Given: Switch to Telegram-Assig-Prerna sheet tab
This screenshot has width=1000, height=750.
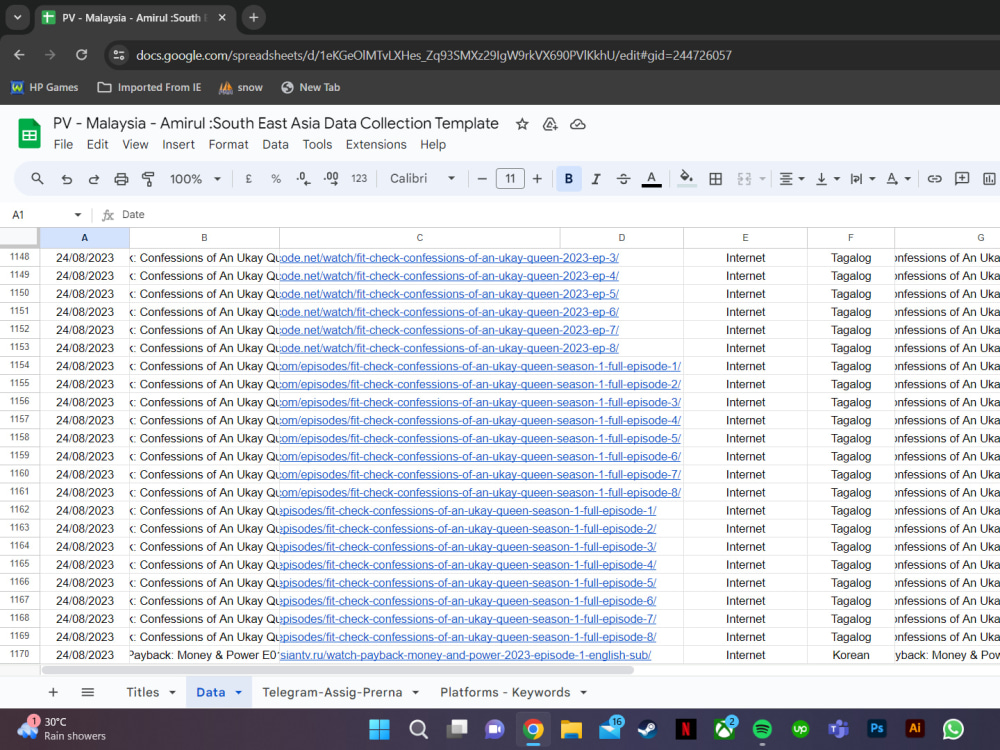Looking at the screenshot, I should point(332,693).
